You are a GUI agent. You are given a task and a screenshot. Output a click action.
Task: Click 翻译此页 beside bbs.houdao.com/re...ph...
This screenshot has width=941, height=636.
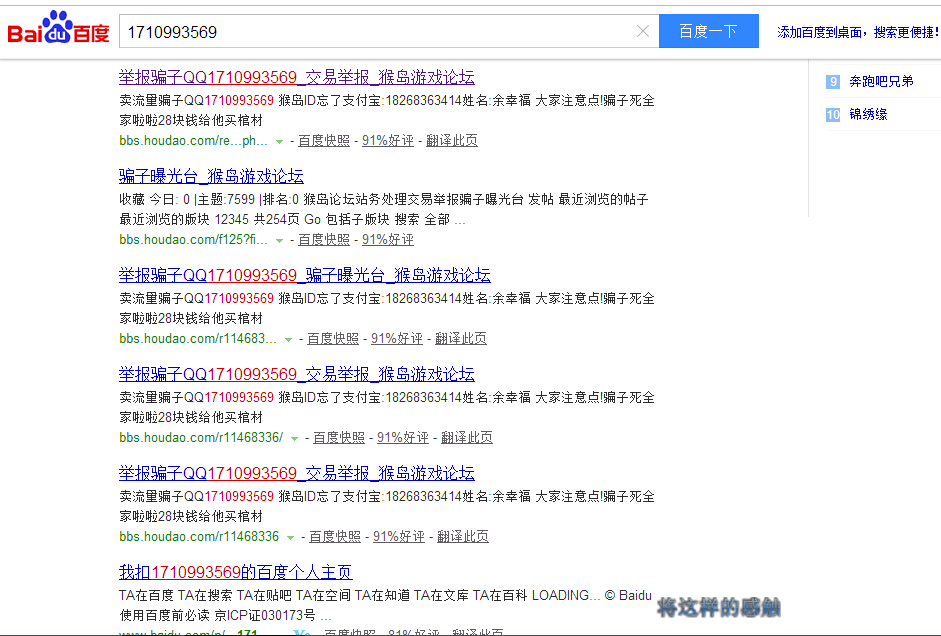(x=452, y=141)
